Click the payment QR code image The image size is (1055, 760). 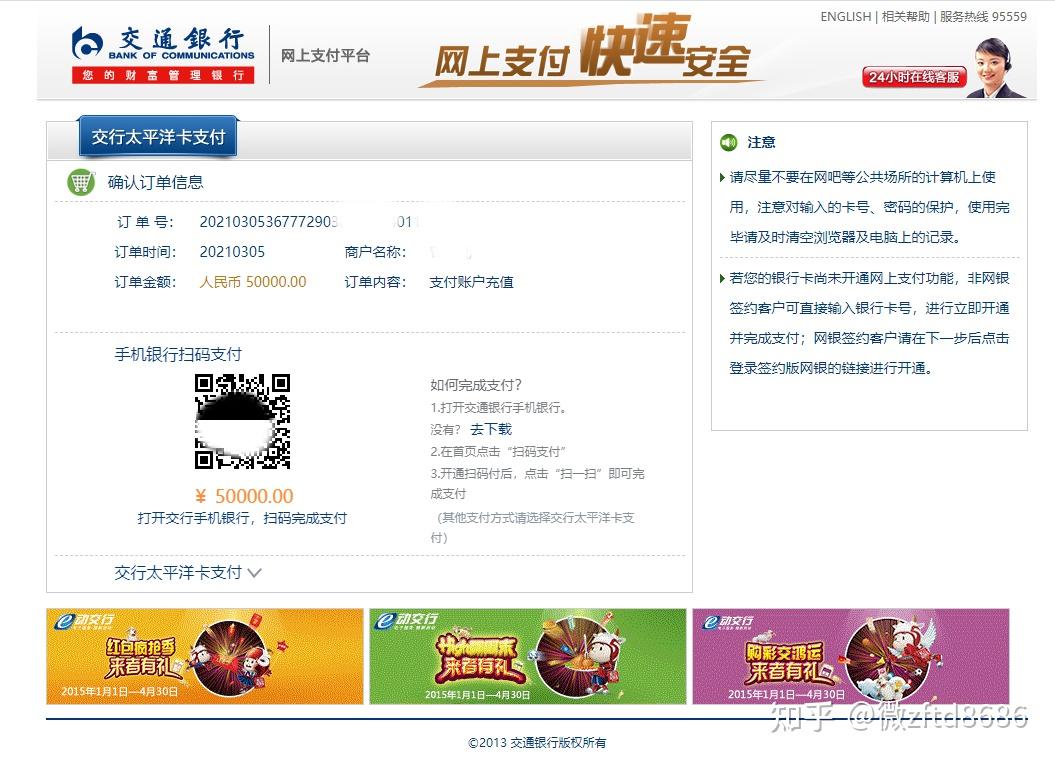pos(242,421)
